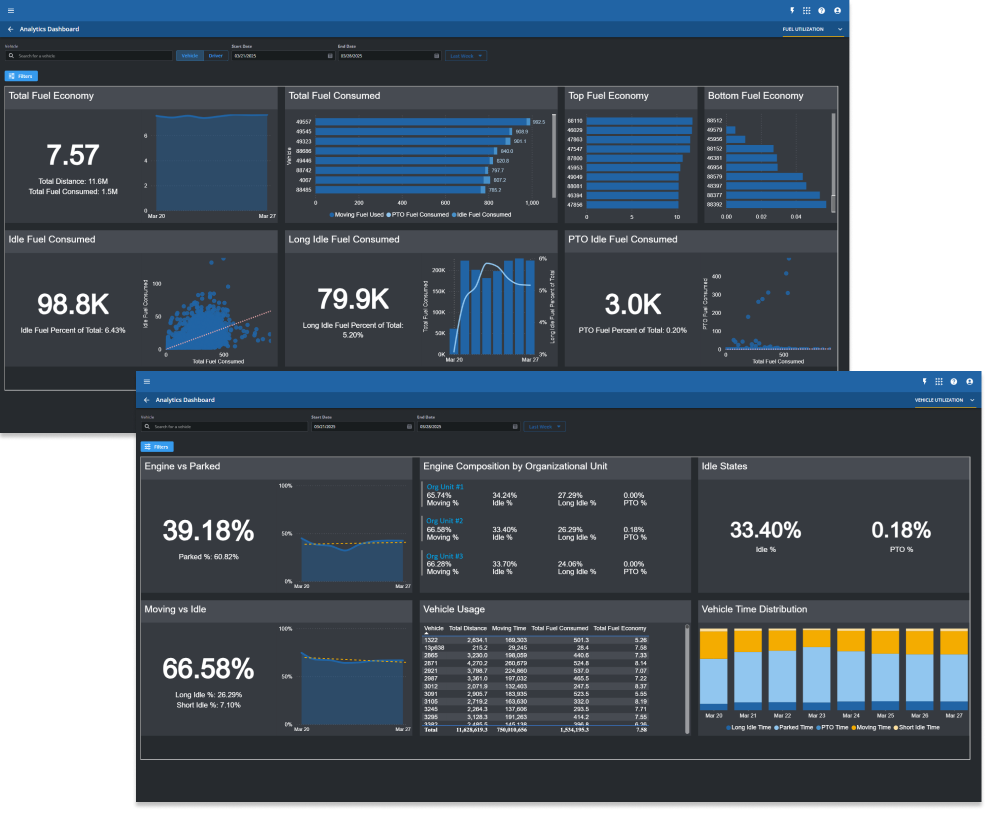This screenshot has height=815, width=1000.
Task: Click lightning bolt icon in upper window
Action: coord(791,10)
